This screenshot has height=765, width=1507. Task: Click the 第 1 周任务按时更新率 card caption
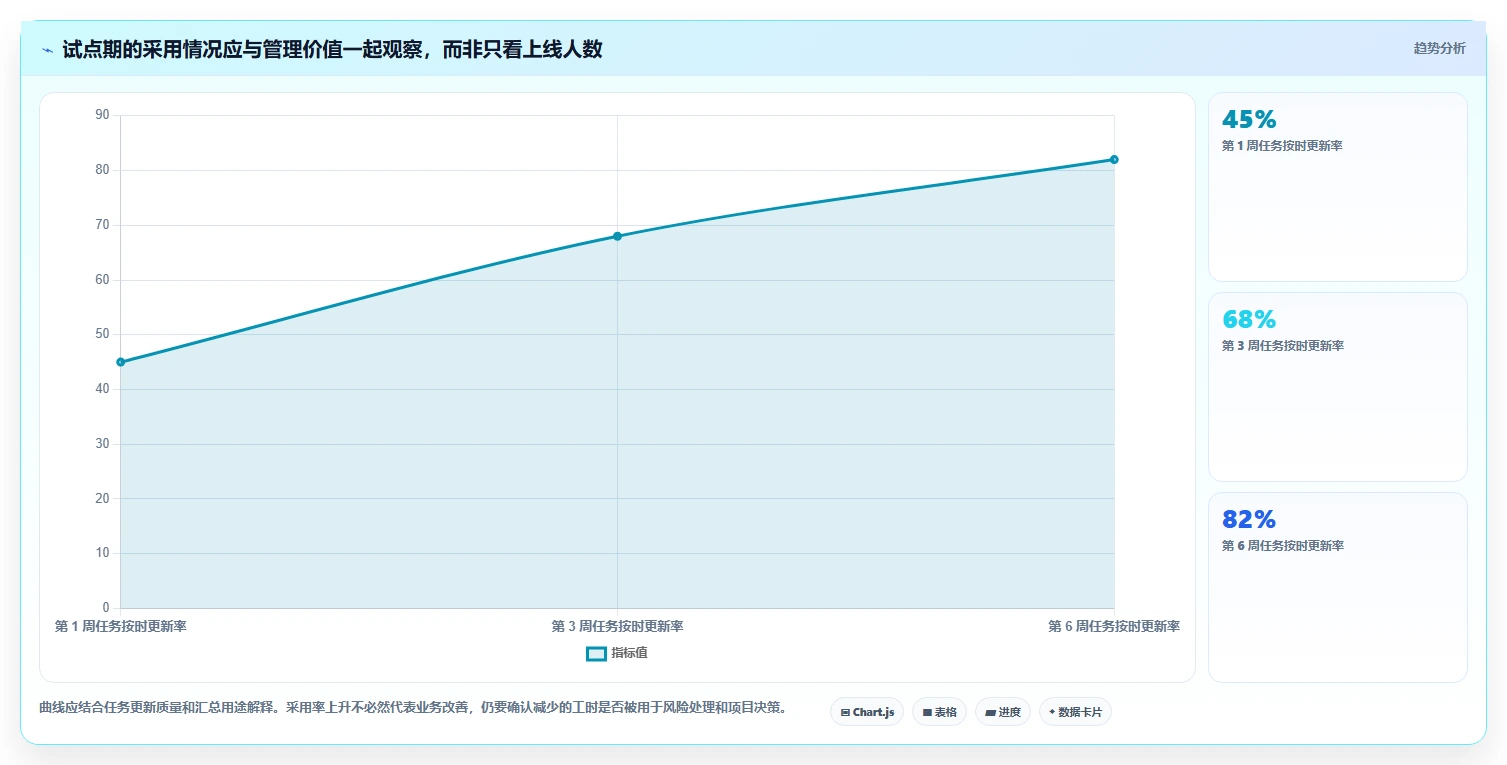pyautogui.click(x=1282, y=146)
